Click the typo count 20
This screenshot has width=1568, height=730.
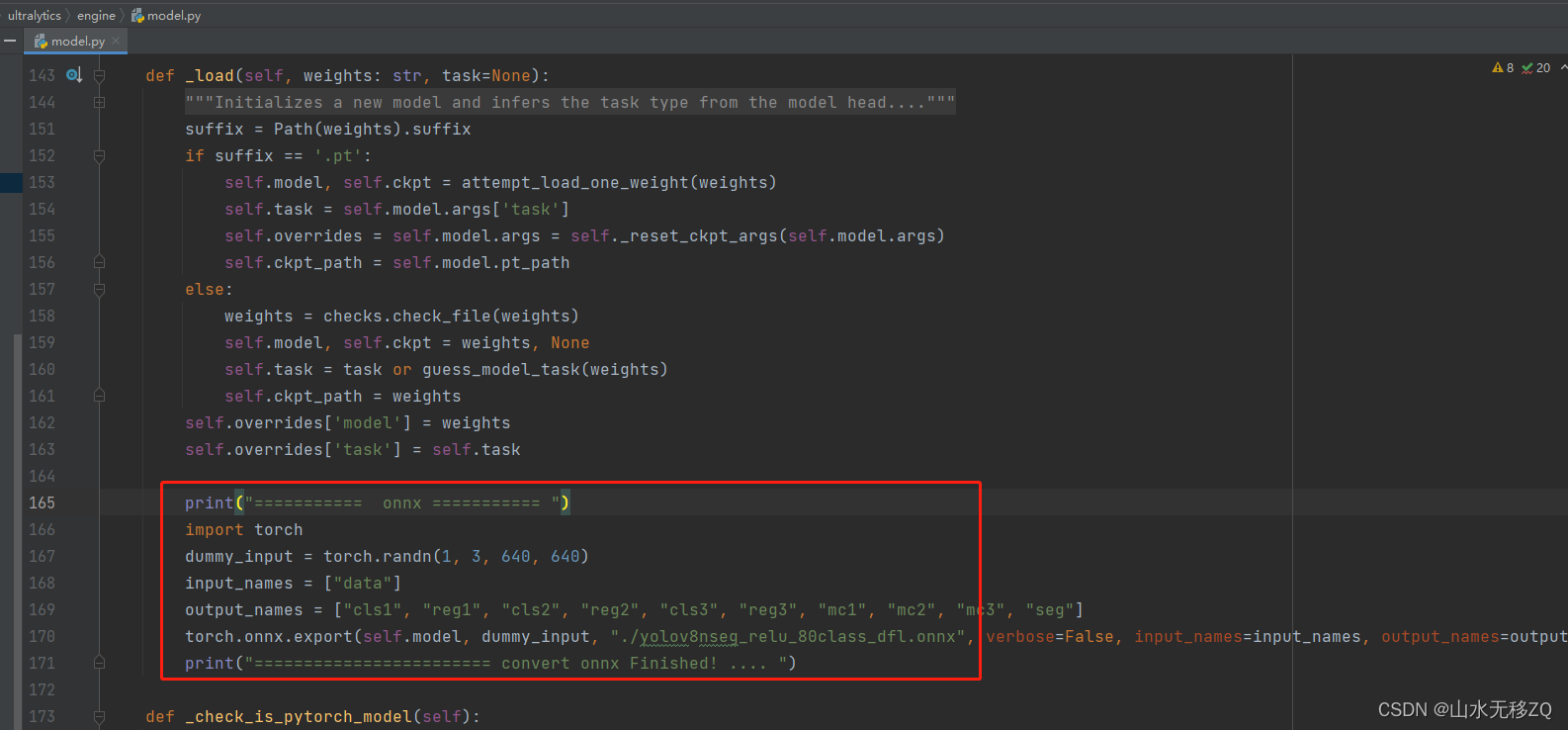(x=1542, y=68)
